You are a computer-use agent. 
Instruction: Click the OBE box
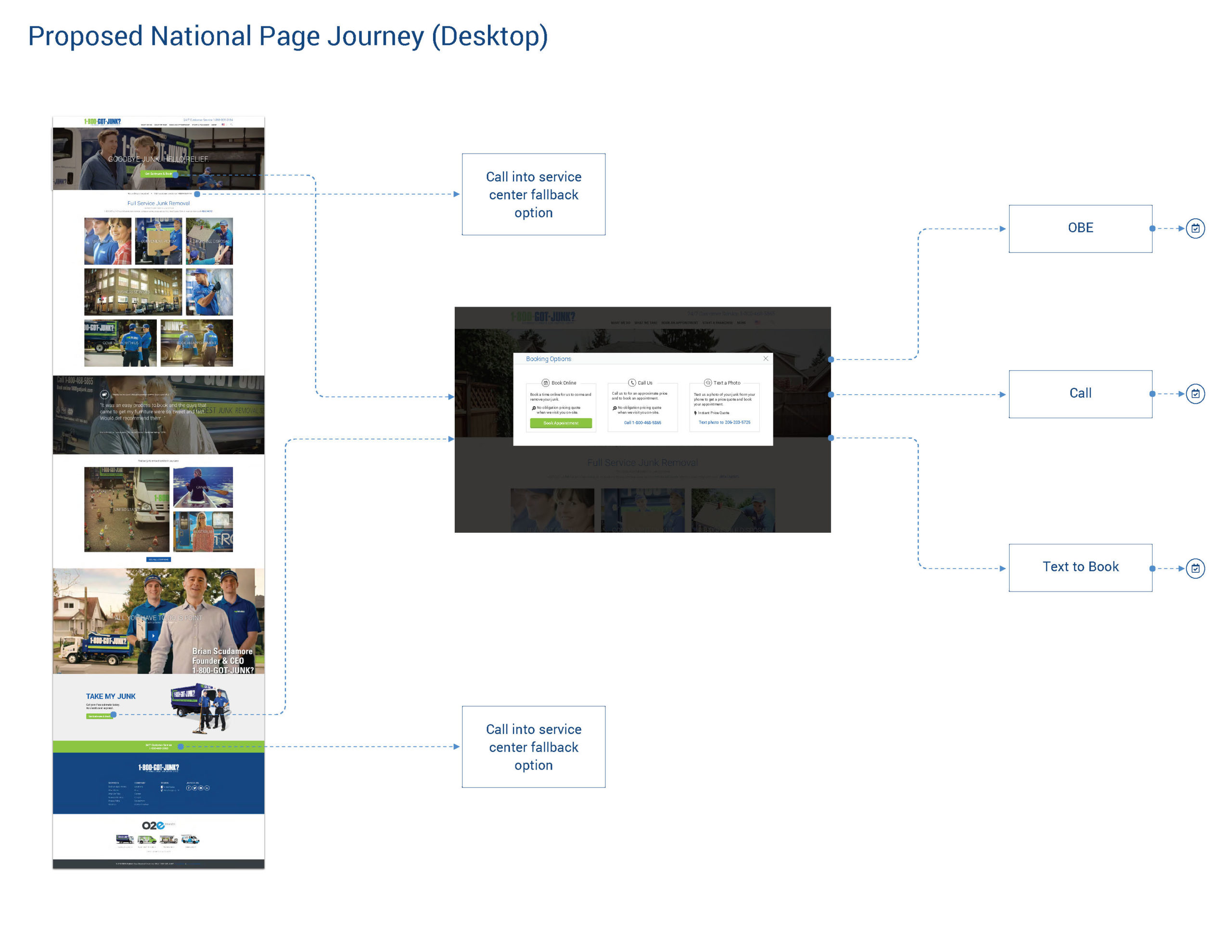point(1080,229)
